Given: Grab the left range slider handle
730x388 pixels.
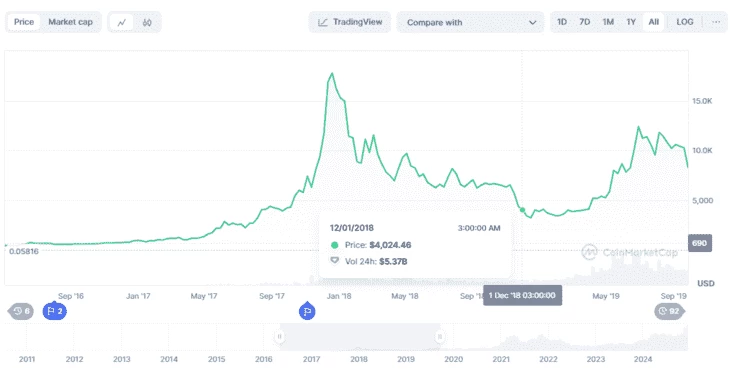Looking at the screenshot, I should (x=279, y=336).
